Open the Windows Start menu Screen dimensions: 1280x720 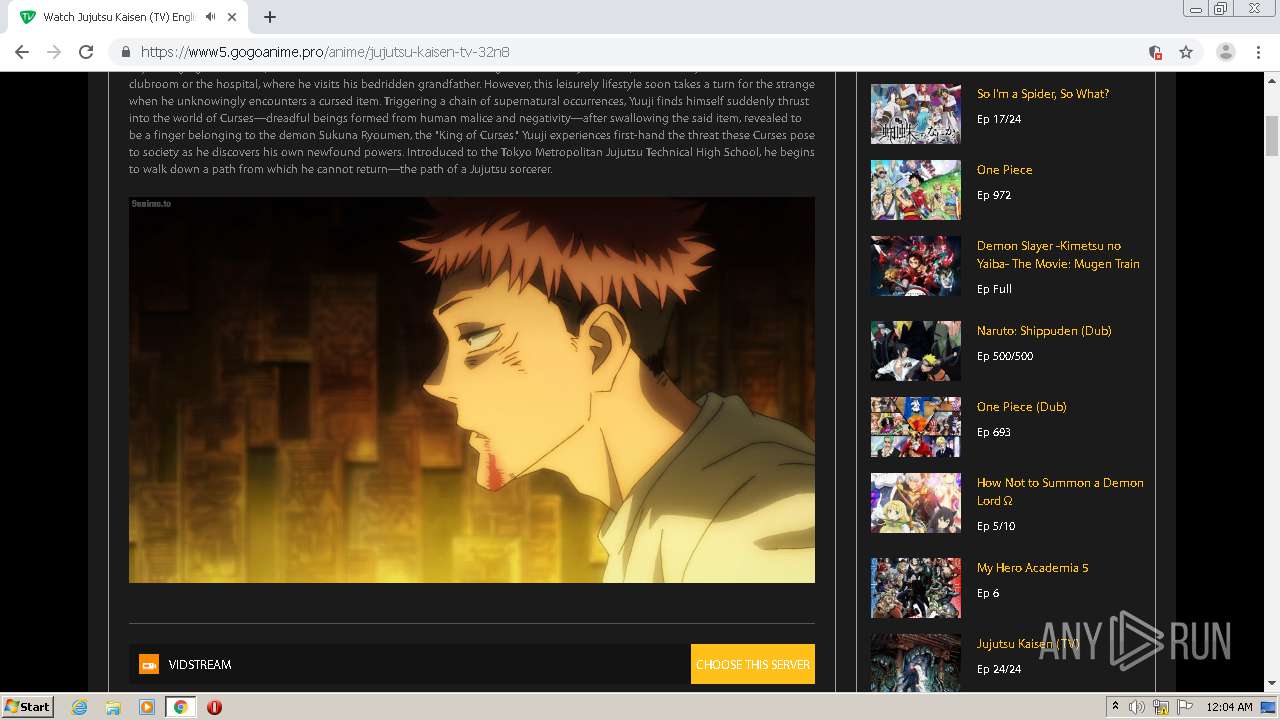[28, 707]
